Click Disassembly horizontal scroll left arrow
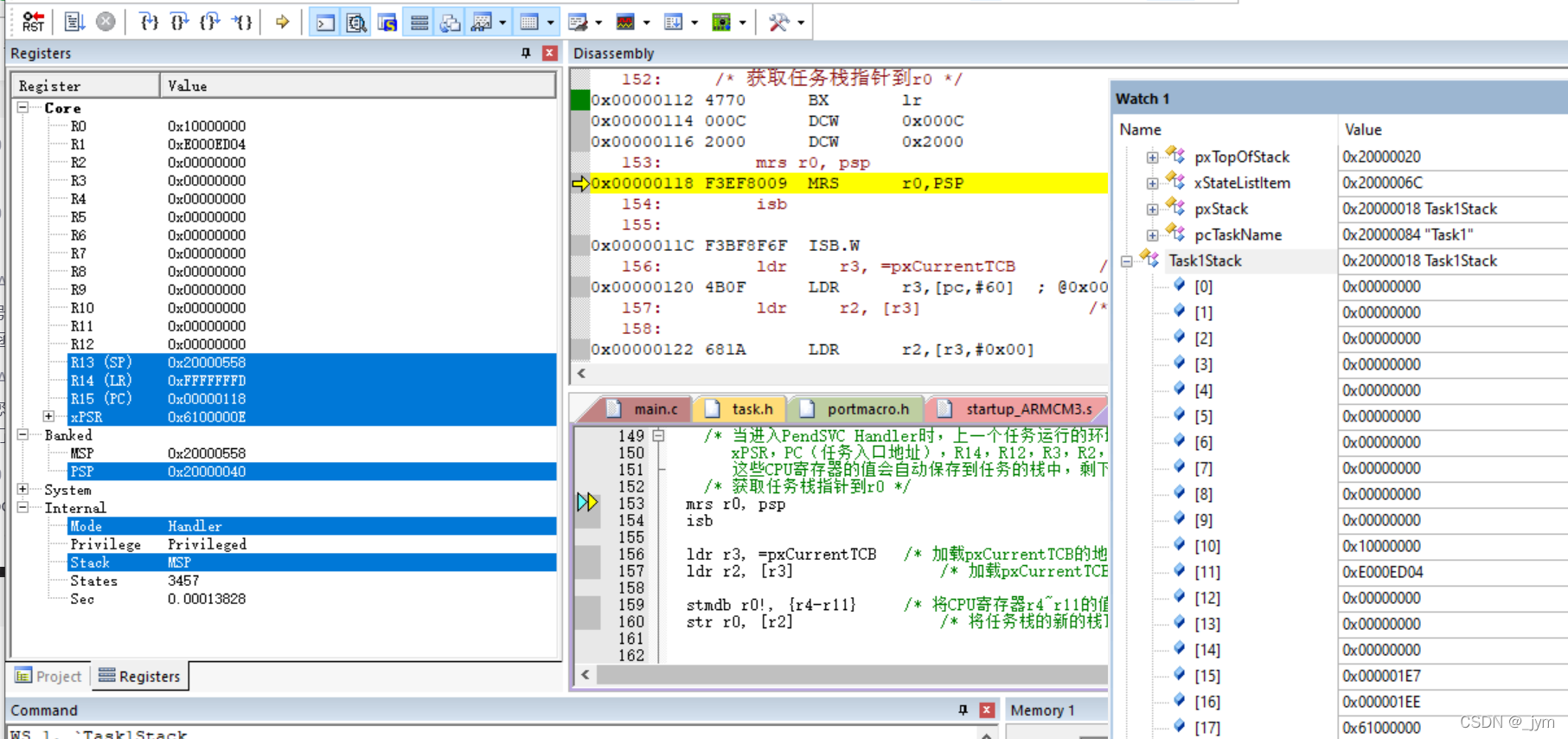Screen dimensions: 1568x739 (581, 373)
